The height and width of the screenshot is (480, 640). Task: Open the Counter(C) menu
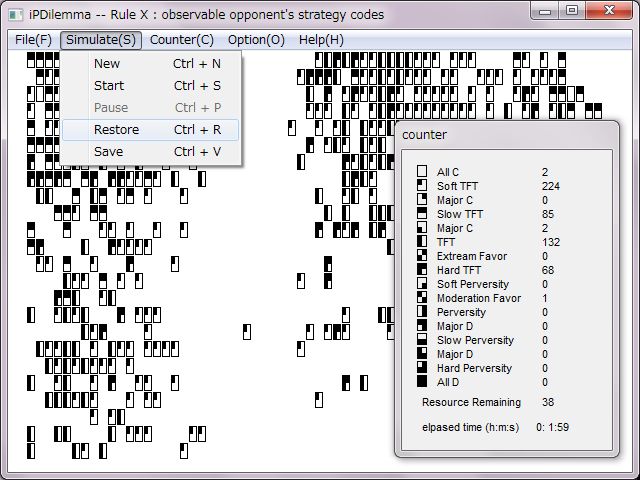tap(182, 40)
